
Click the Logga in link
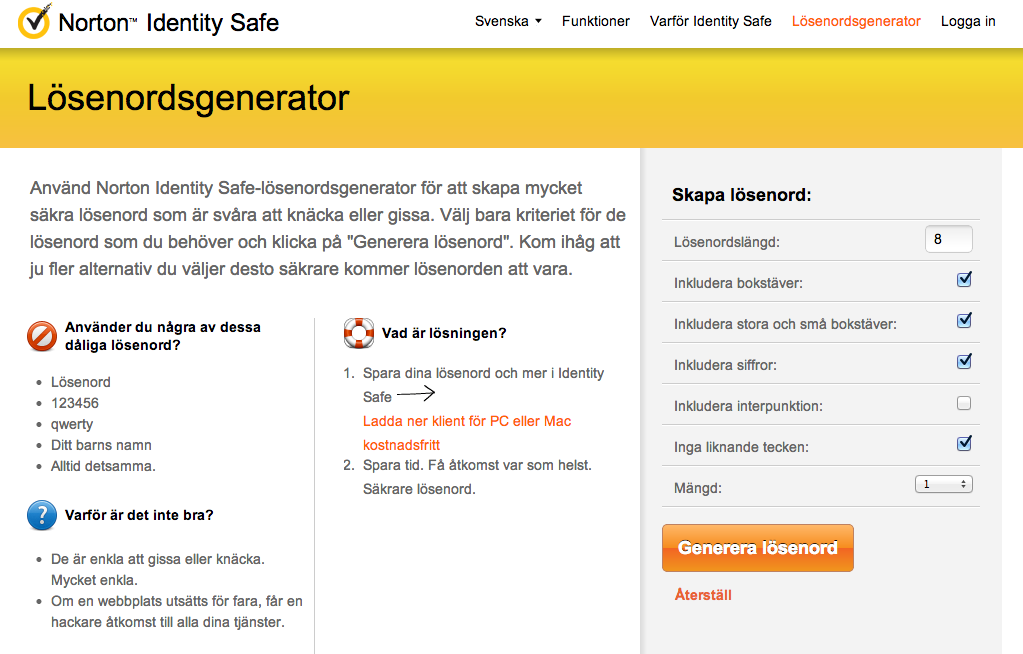pyautogui.click(x=968, y=21)
